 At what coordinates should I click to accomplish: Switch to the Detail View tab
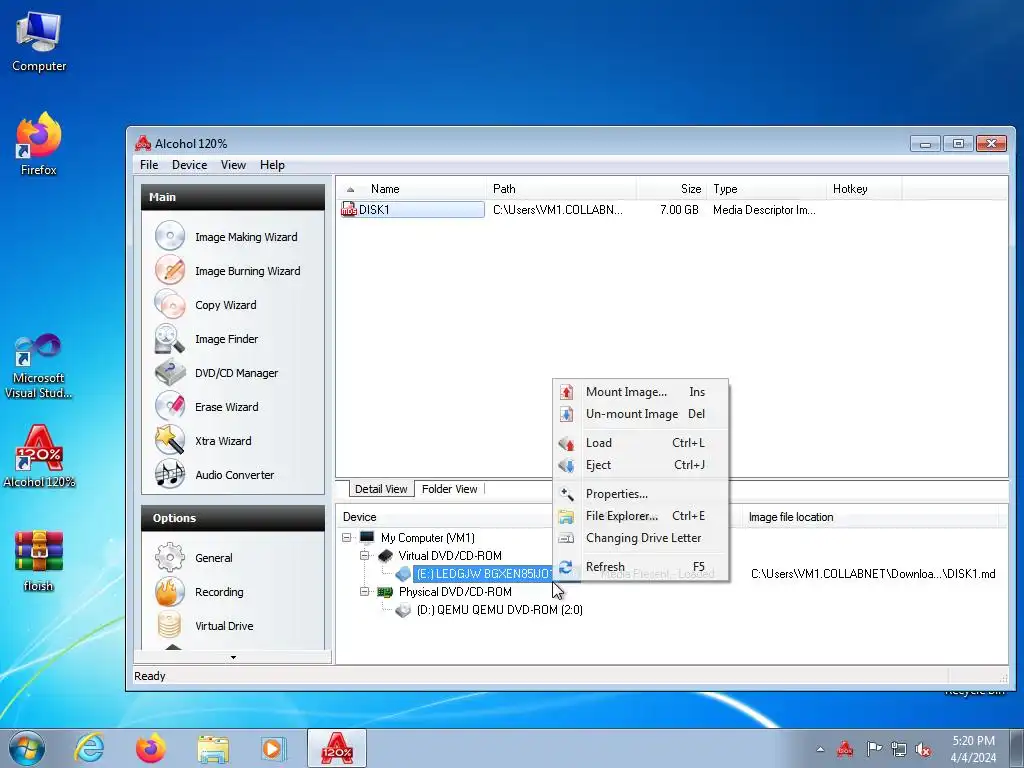(x=381, y=489)
